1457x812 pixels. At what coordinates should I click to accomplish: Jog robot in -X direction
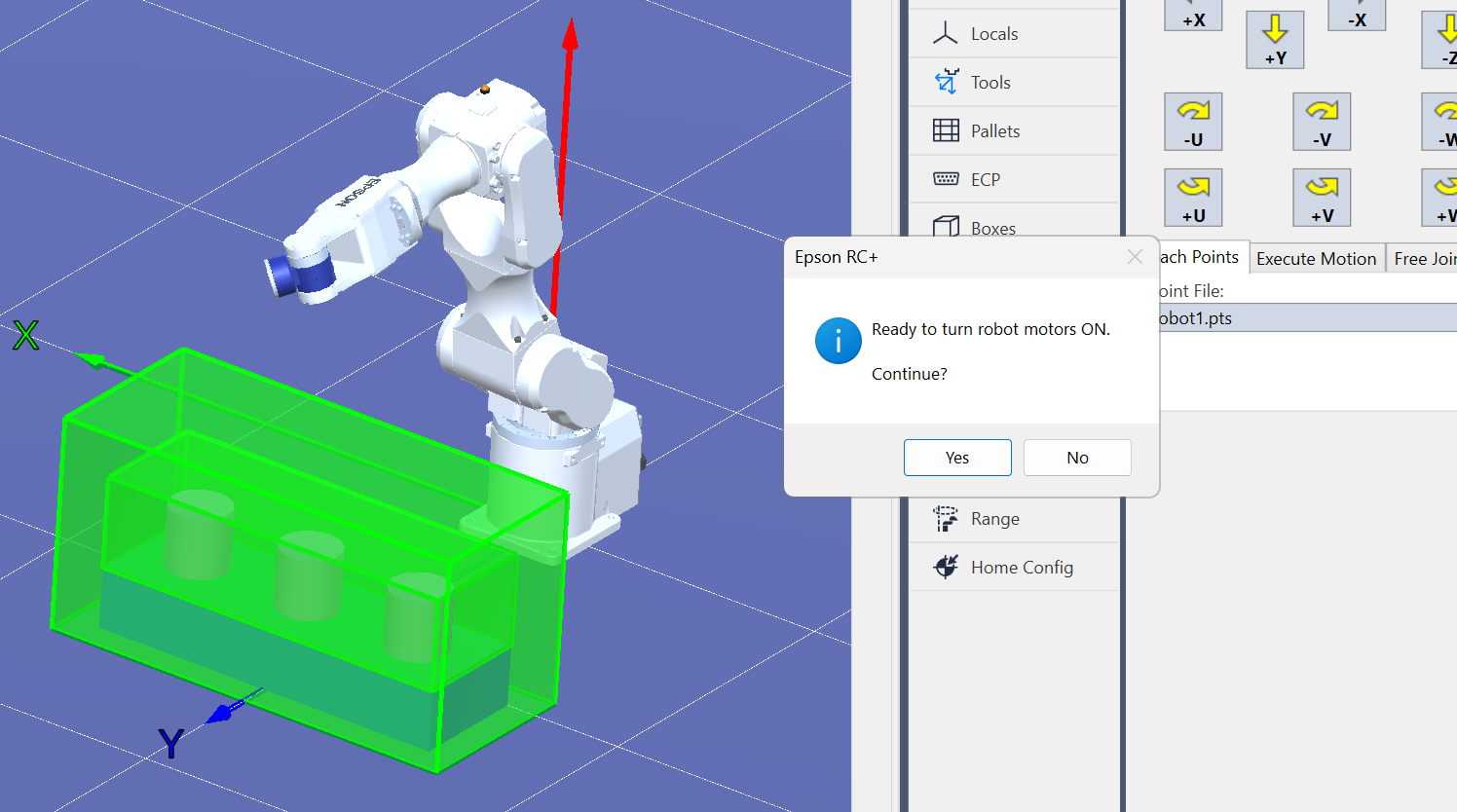1357,16
